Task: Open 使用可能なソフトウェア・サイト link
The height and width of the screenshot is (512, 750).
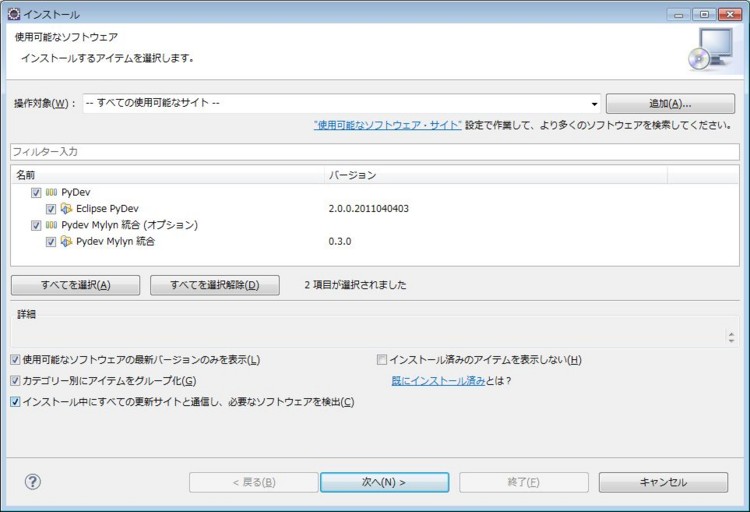Action: [x=387, y=125]
